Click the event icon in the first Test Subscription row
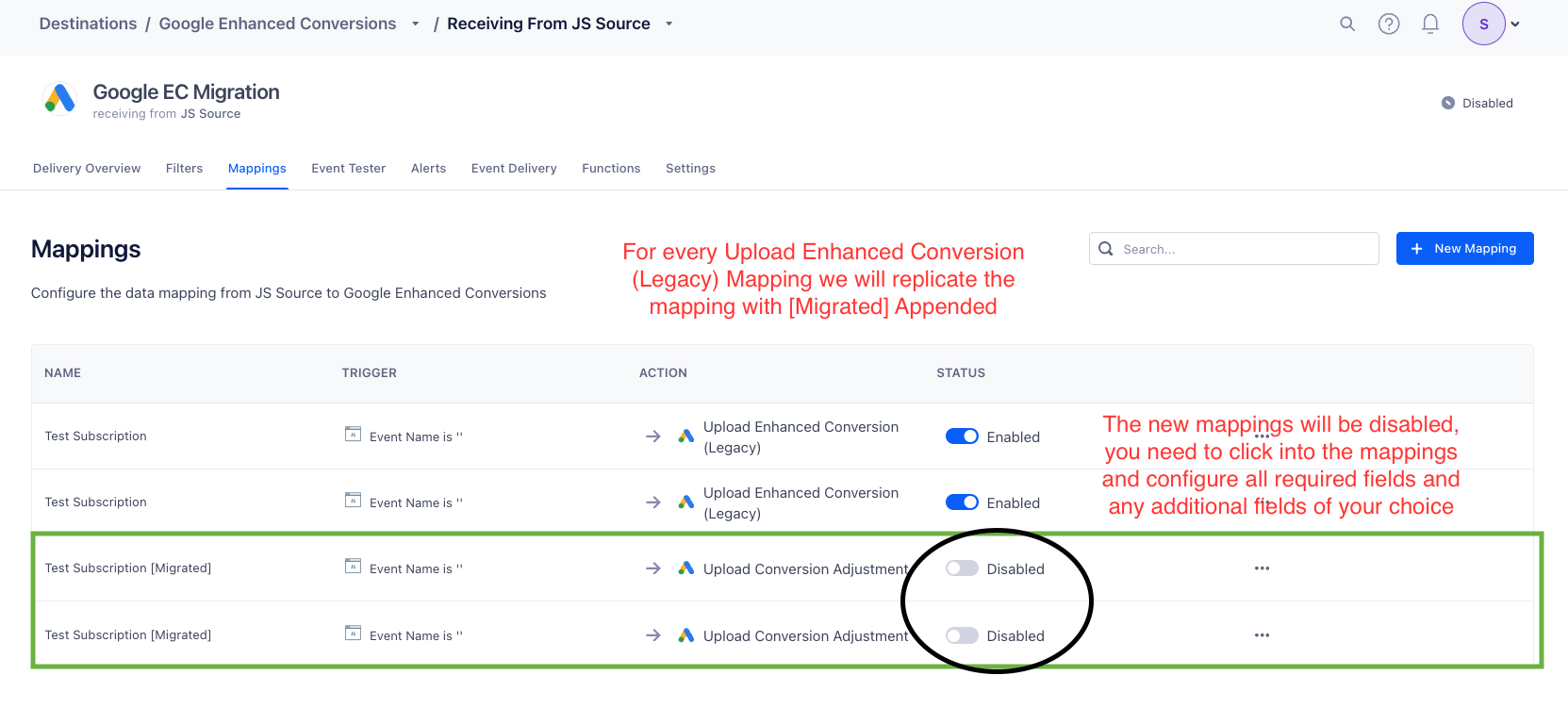 click(x=353, y=434)
